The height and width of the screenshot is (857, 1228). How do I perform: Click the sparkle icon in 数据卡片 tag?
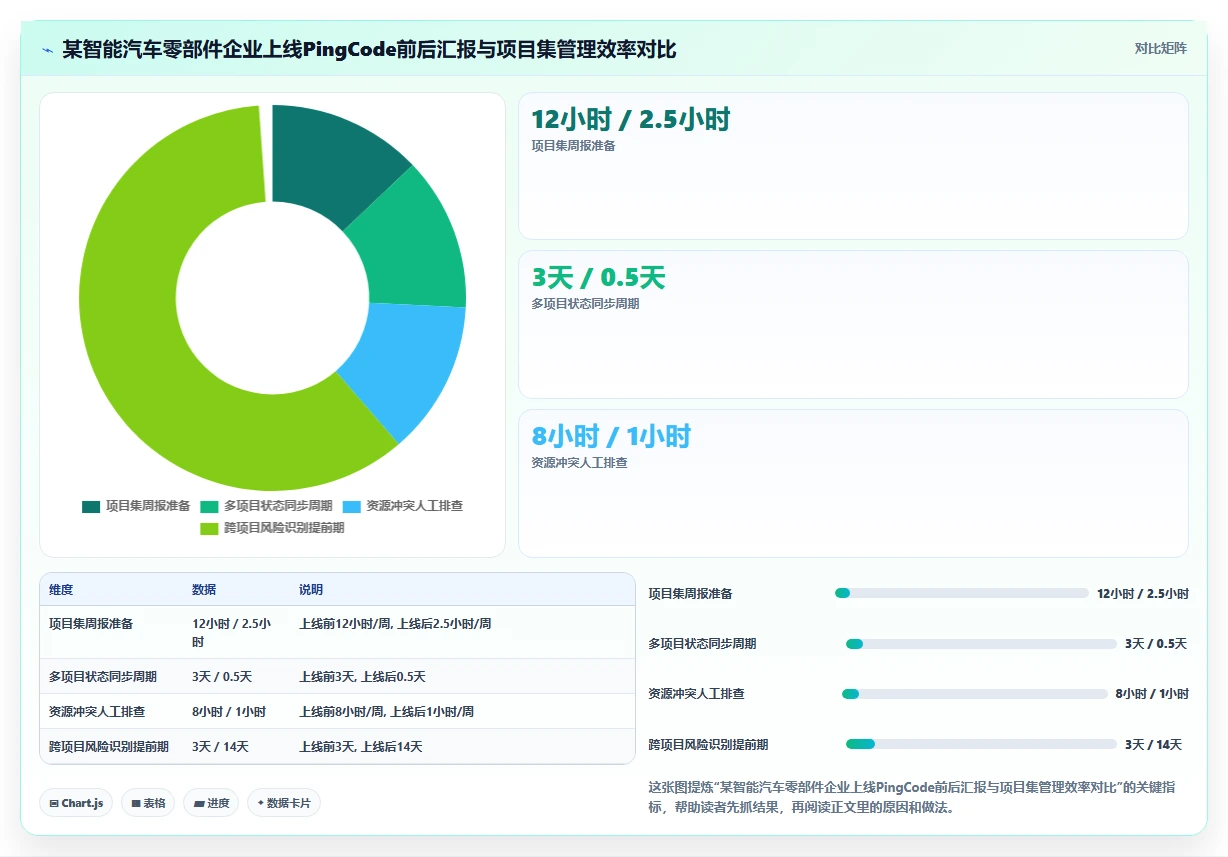pyautogui.click(x=261, y=802)
